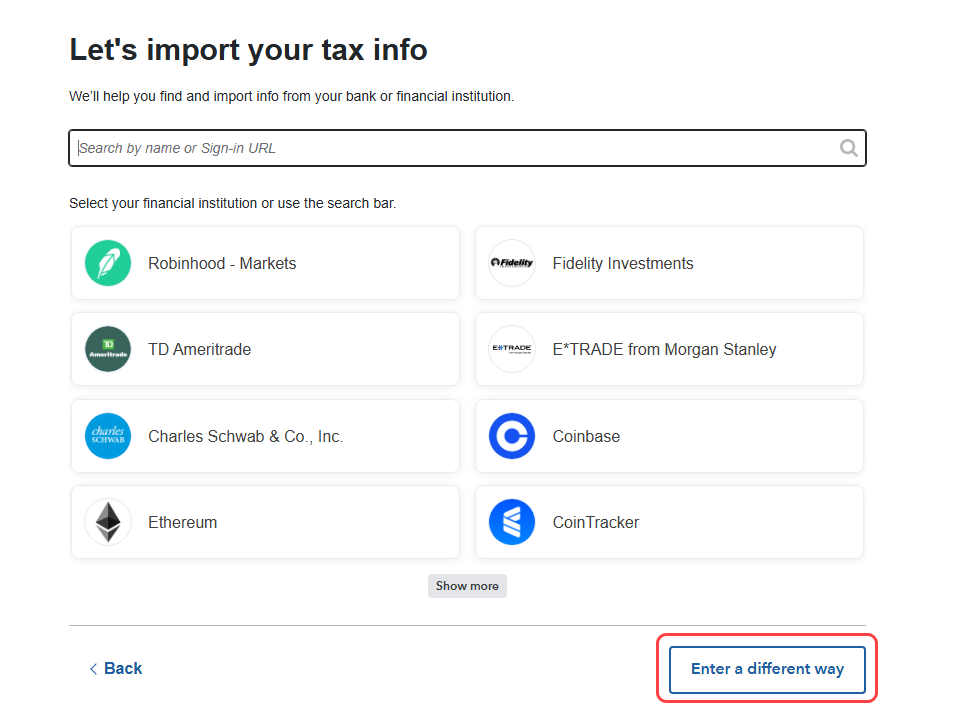
Task: Choose Charles Schwab & Co., Inc. label
Action: pyautogui.click(x=246, y=436)
